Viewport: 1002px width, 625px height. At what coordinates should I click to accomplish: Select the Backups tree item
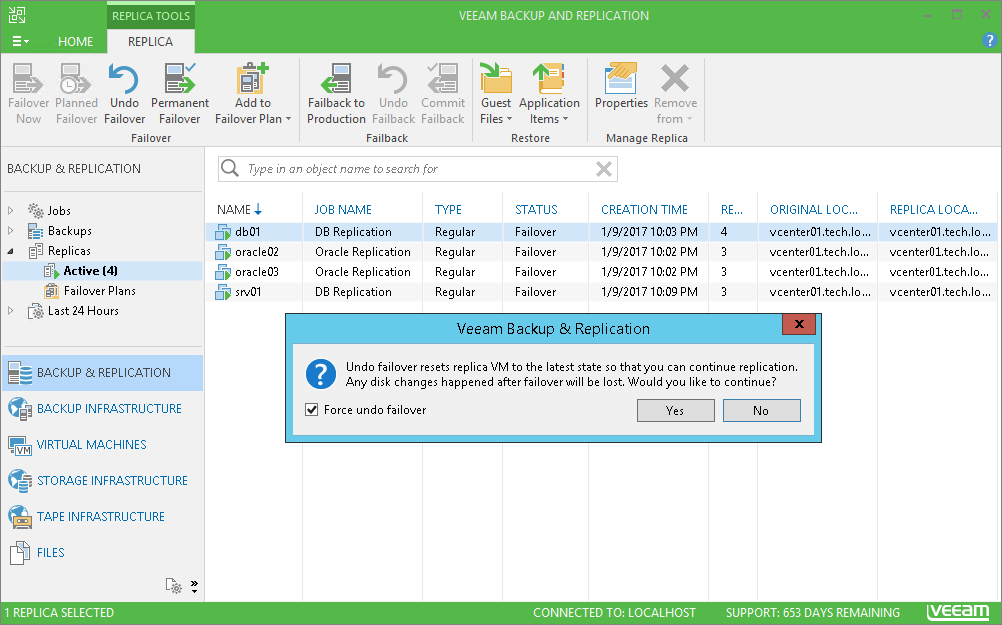pos(70,231)
